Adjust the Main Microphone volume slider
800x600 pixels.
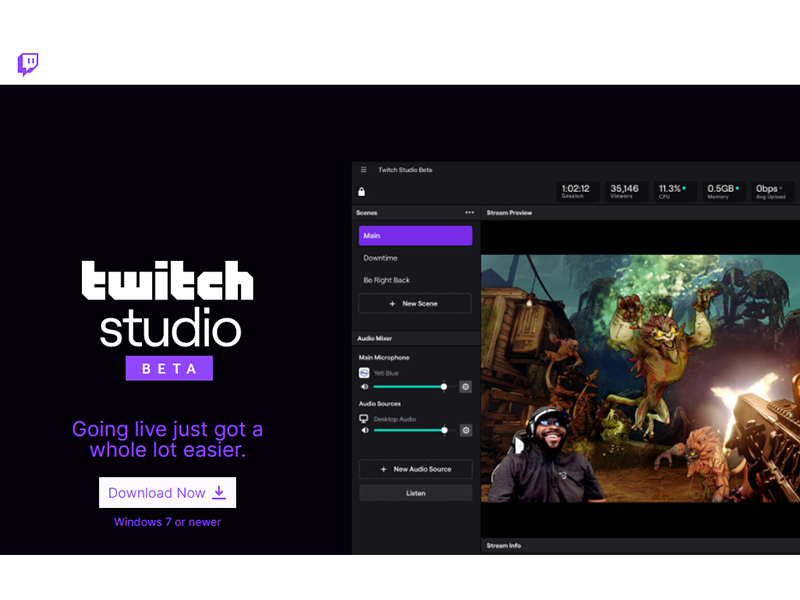(414, 387)
